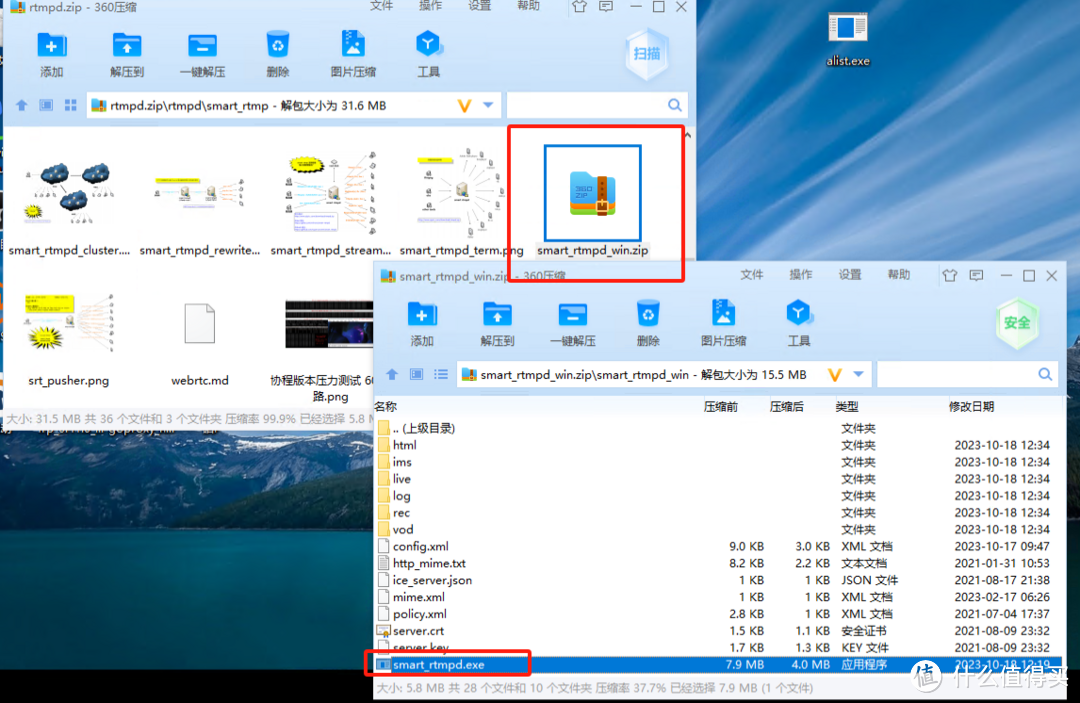
Task: Select the ims folder row
Action: tap(716, 462)
